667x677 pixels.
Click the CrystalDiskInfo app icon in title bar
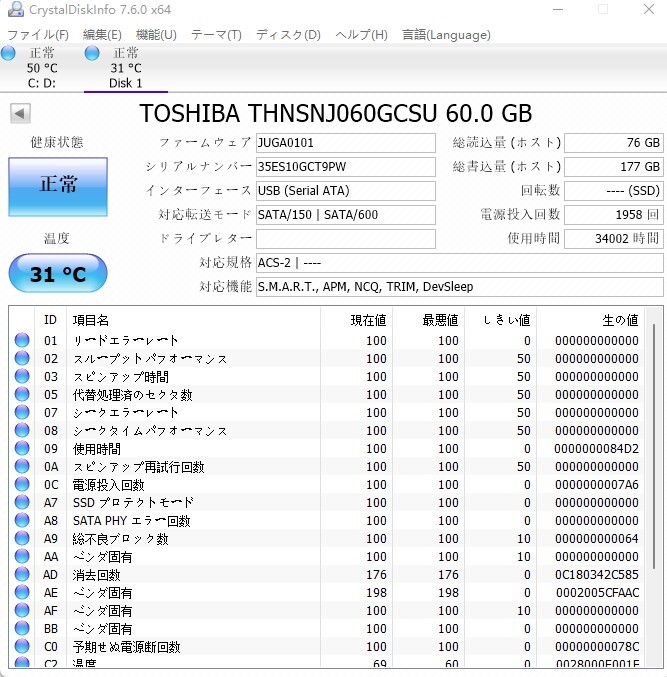pyautogui.click(x=10, y=10)
